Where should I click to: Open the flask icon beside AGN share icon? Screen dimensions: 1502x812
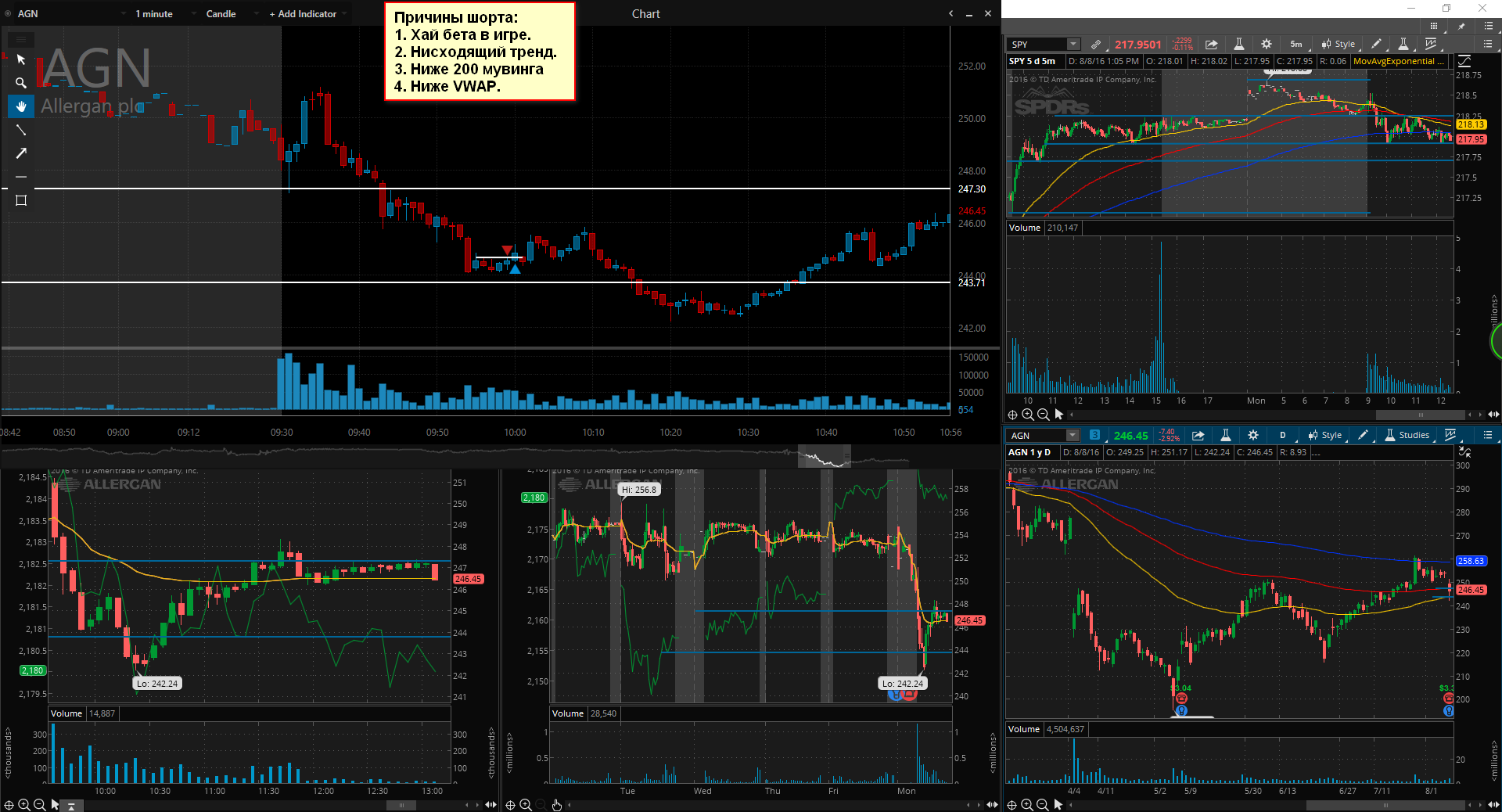click(x=1225, y=436)
